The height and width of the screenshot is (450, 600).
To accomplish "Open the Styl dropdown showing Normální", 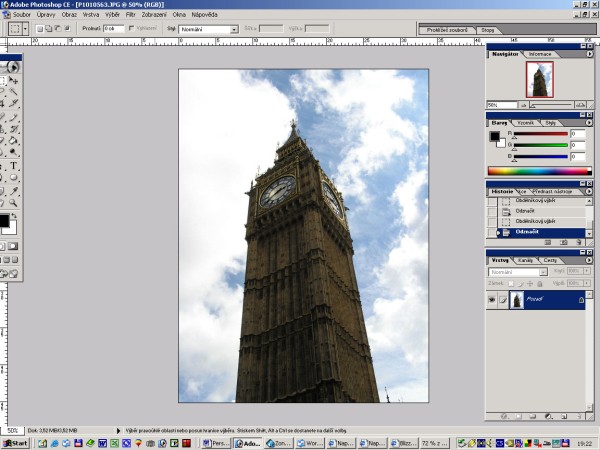I will (208, 29).
